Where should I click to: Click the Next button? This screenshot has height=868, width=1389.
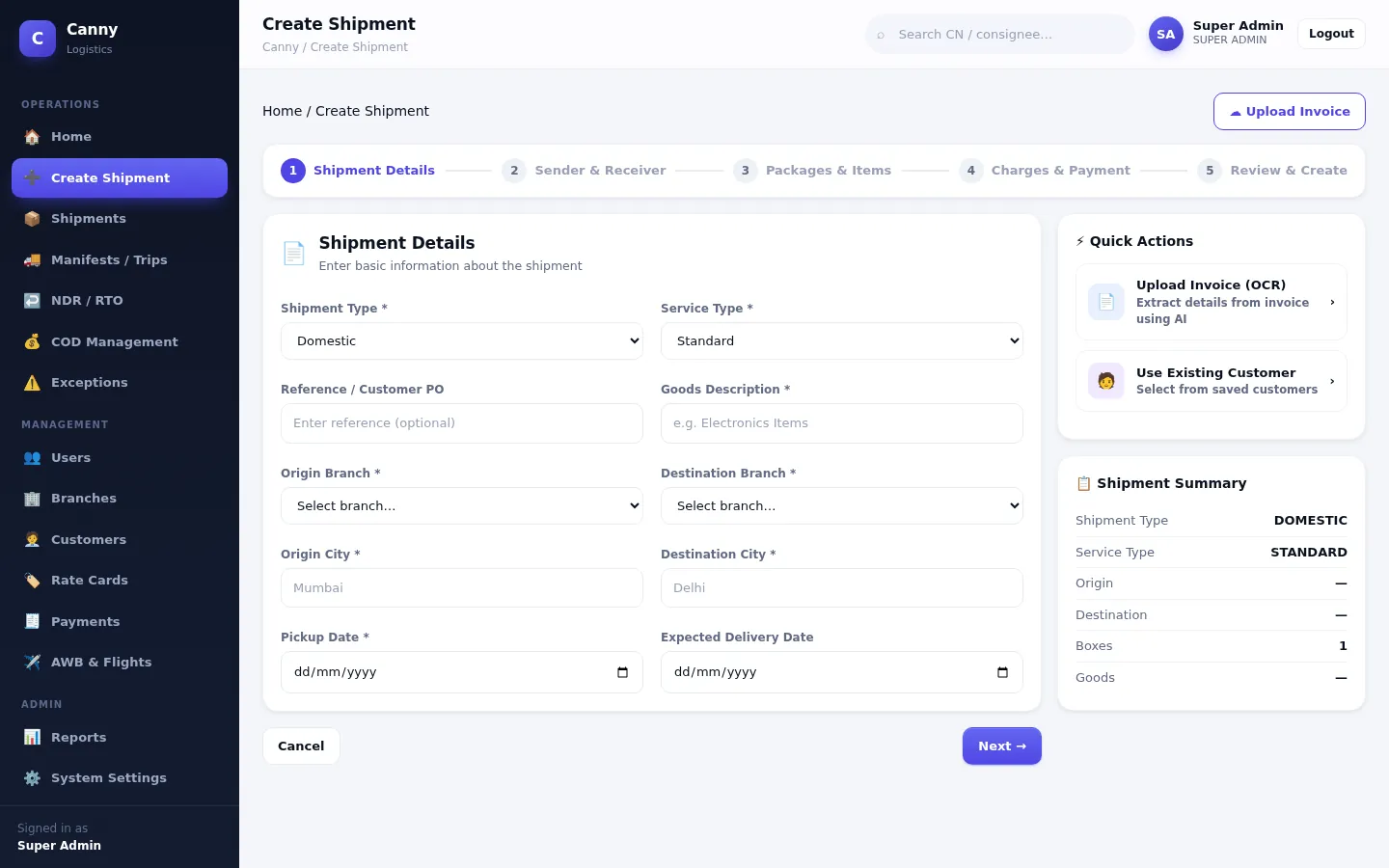[1002, 746]
